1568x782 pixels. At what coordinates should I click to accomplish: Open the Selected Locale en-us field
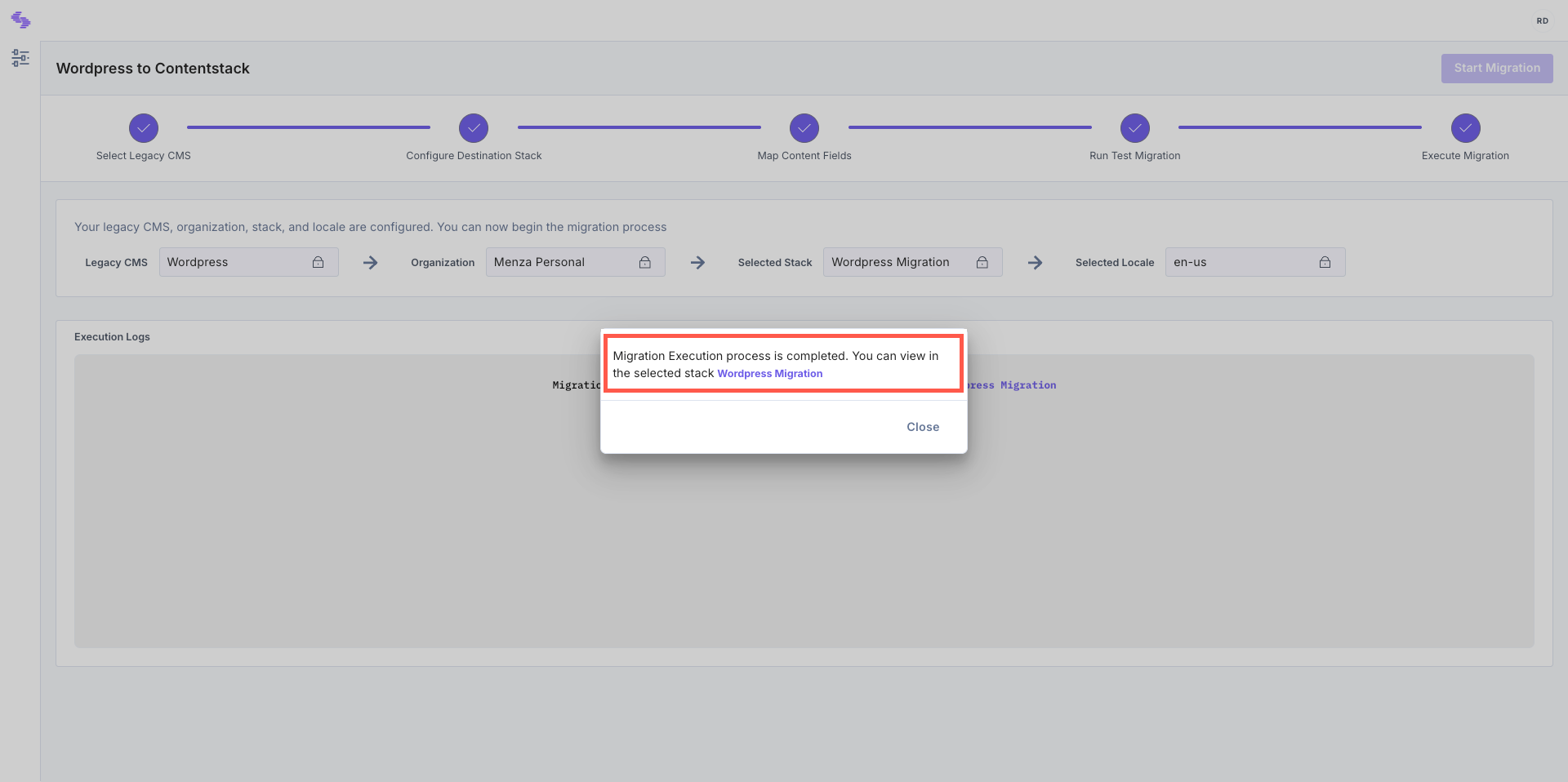pos(1255,262)
